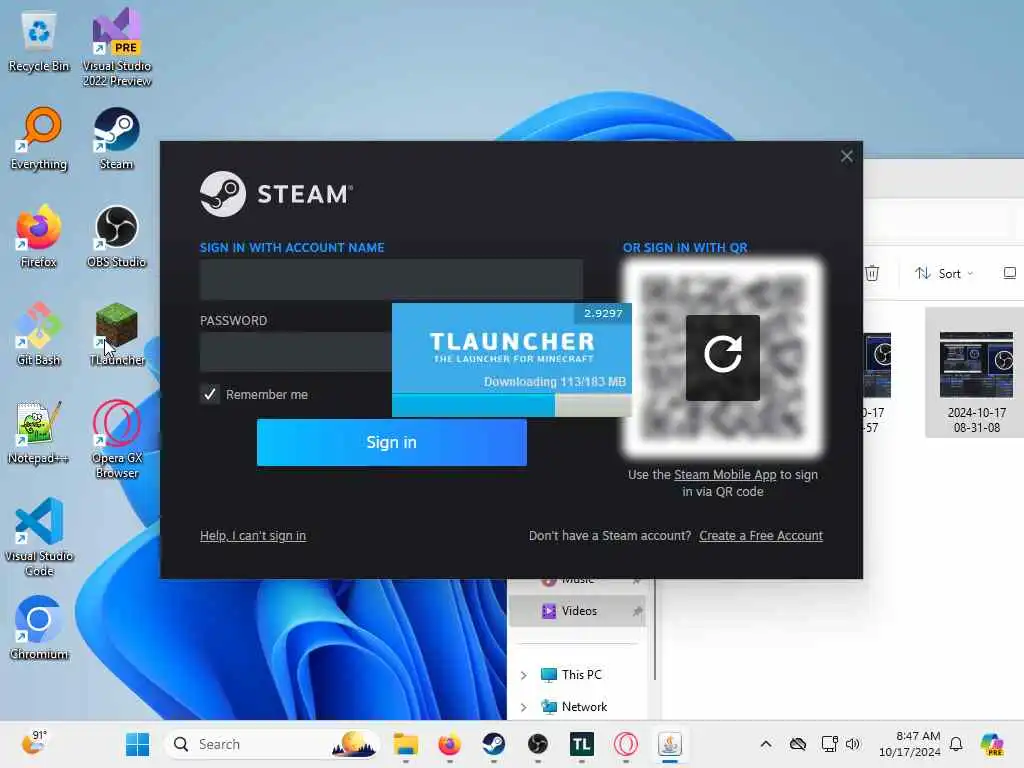Select the Steam desktop shortcut
Image resolution: width=1024 pixels, height=768 pixels.
(x=116, y=138)
